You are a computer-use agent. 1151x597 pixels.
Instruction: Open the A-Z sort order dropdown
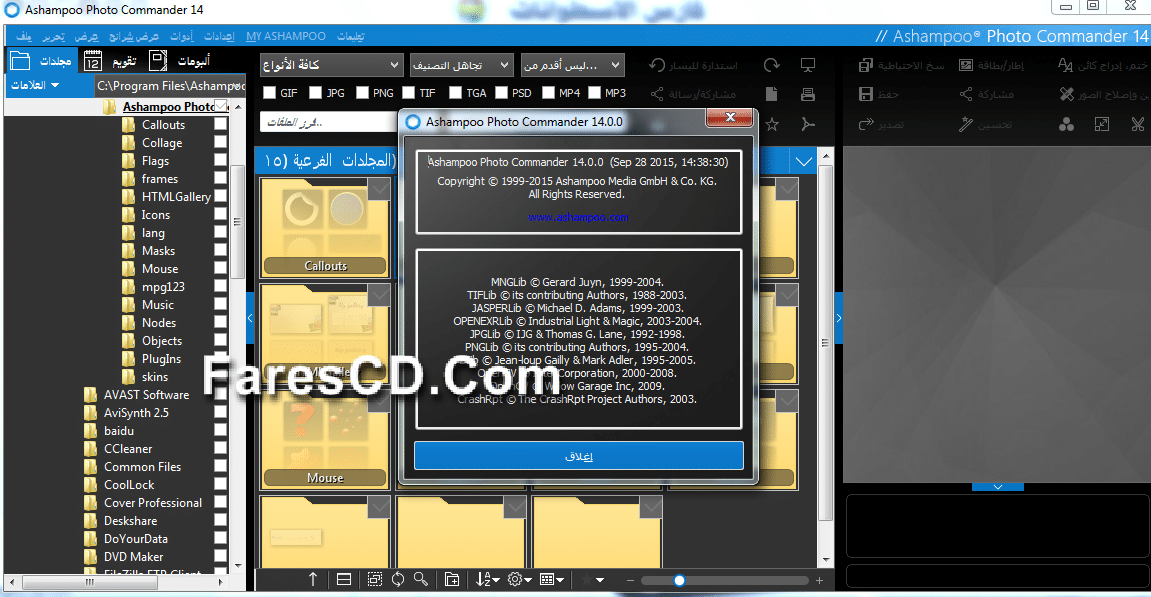coord(487,579)
